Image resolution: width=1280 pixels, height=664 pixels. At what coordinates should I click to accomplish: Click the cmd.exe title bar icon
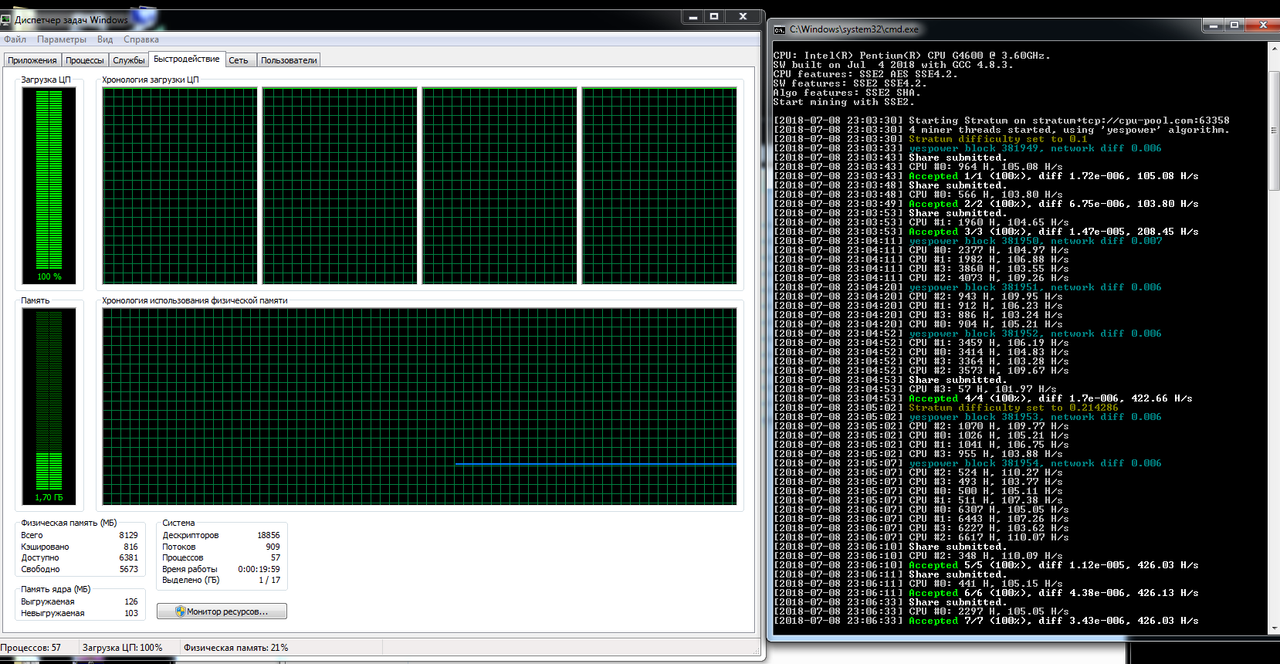point(779,30)
